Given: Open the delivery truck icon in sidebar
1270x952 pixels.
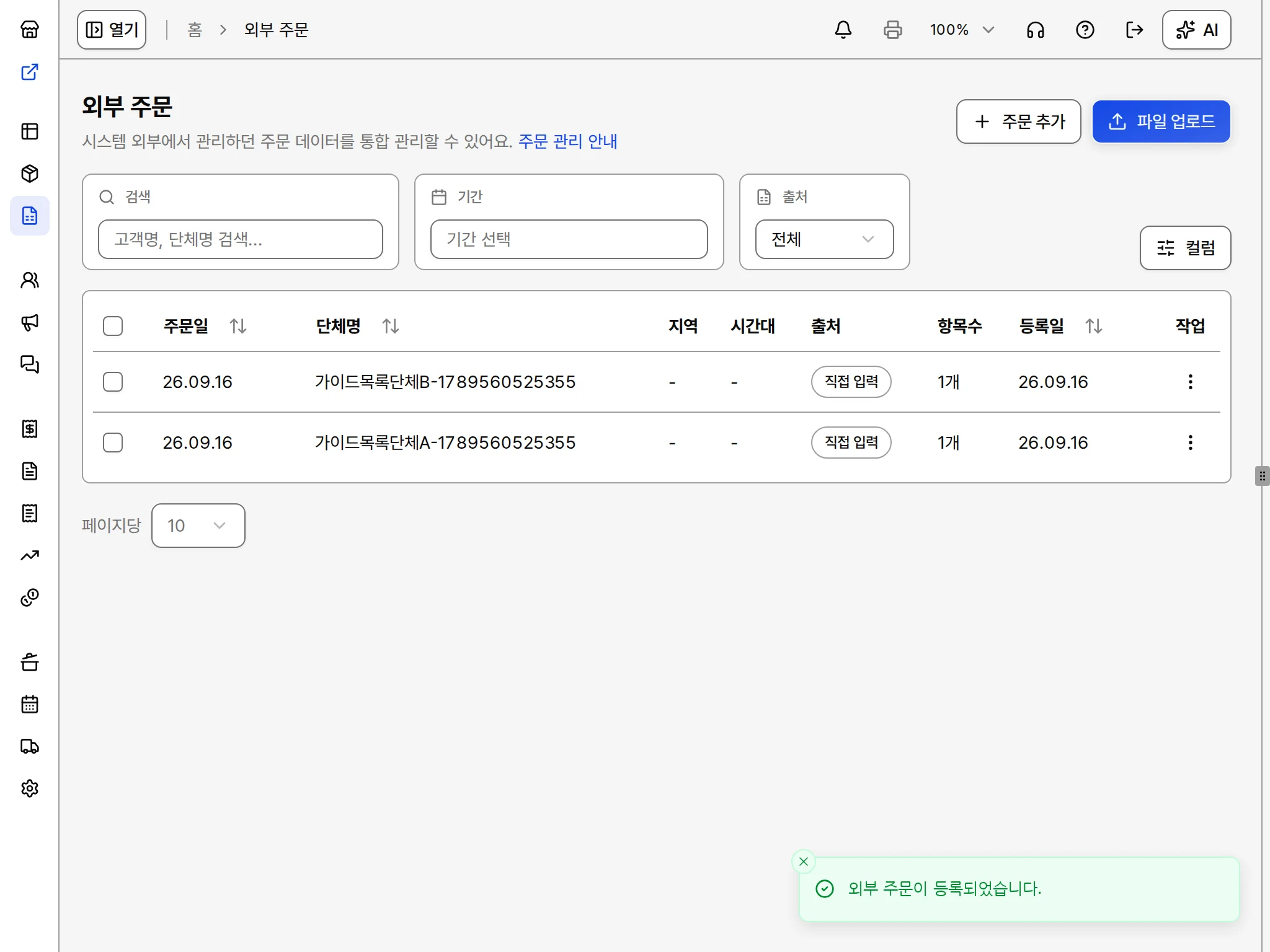Looking at the screenshot, I should tap(30, 746).
